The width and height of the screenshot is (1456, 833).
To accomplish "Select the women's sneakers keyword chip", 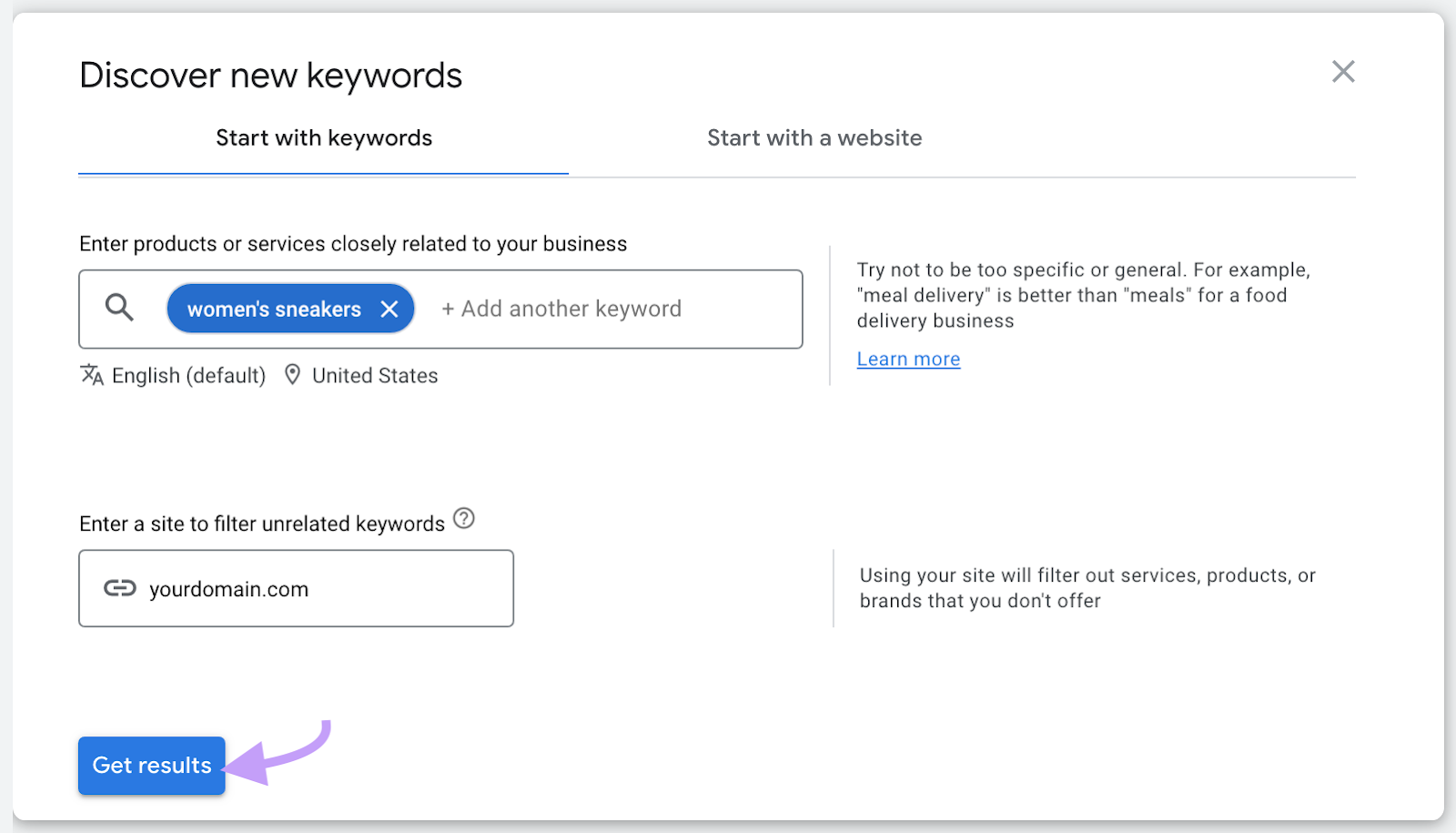I will pos(273,309).
